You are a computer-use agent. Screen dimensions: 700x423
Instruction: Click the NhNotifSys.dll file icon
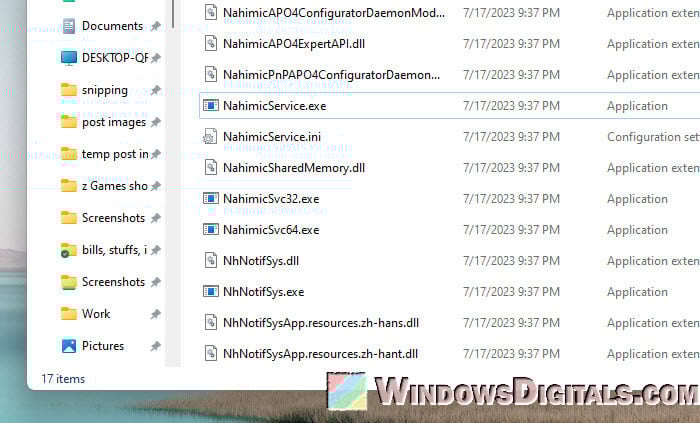(211, 260)
